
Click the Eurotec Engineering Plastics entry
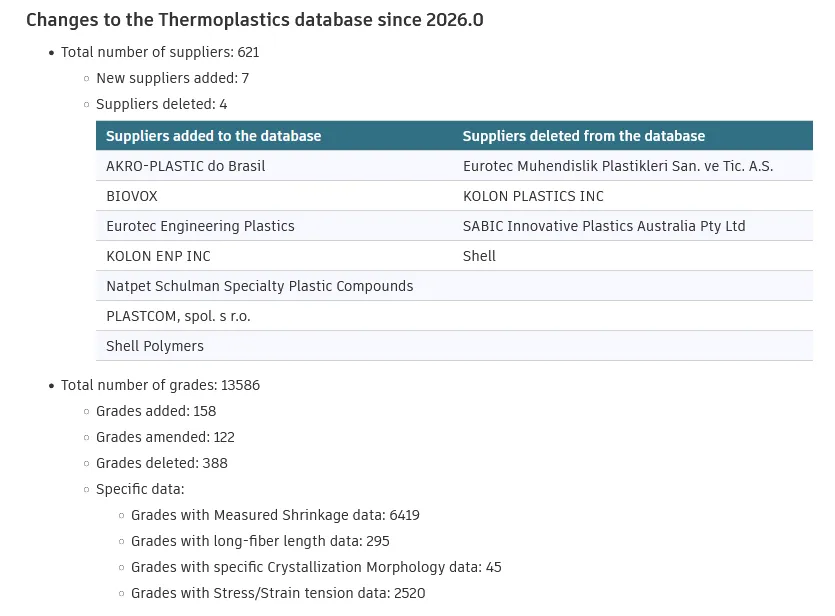coord(200,226)
